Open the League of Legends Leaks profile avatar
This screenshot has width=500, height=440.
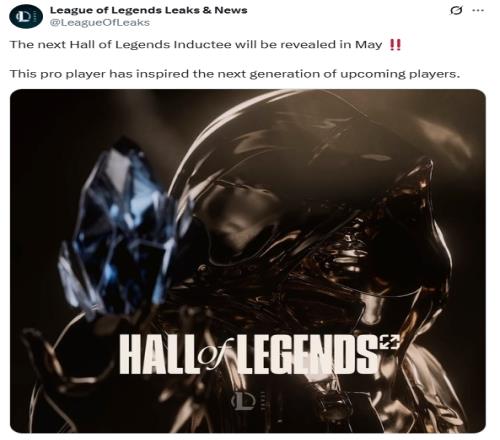pos(26,16)
